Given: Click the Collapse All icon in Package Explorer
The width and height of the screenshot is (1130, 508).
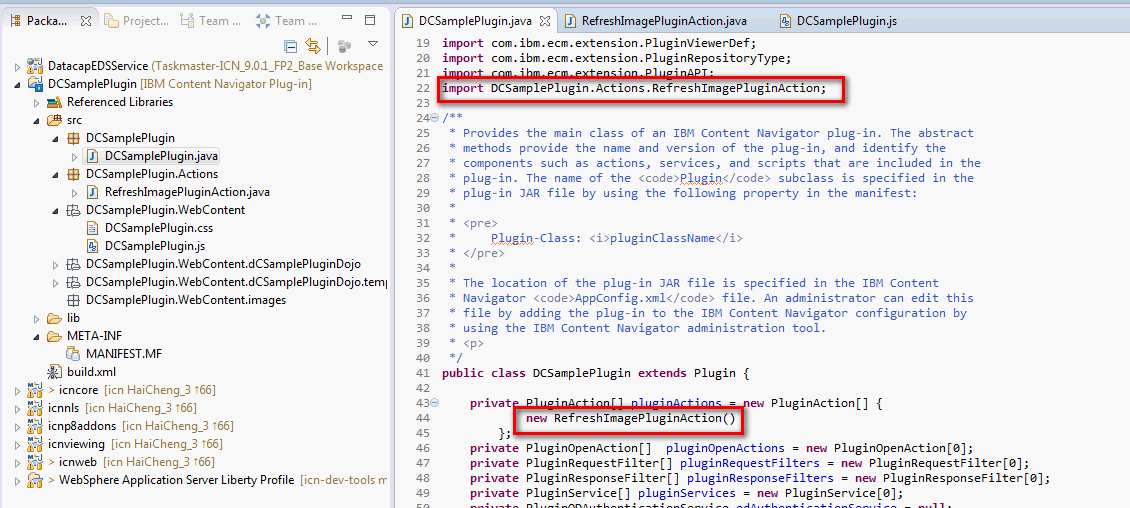Looking at the screenshot, I should (291, 45).
